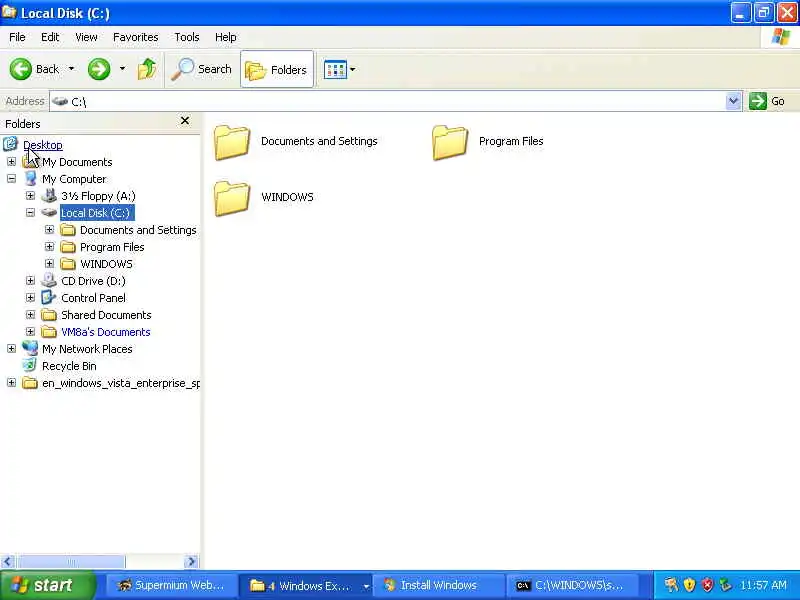Expand Control Panel node
Screen dimensions: 800x600
coord(30,297)
